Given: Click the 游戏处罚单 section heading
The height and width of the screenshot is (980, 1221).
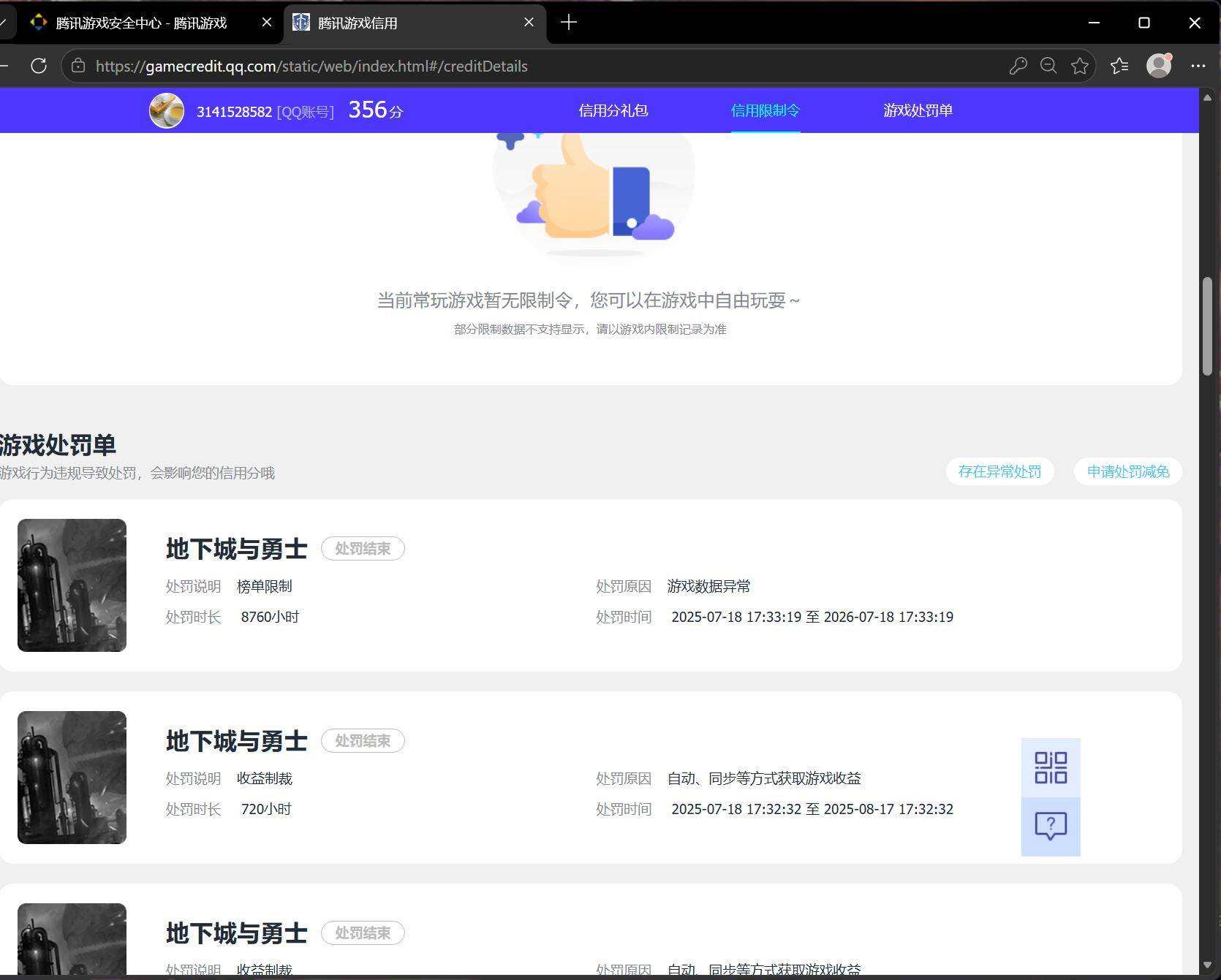Looking at the screenshot, I should (58, 445).
